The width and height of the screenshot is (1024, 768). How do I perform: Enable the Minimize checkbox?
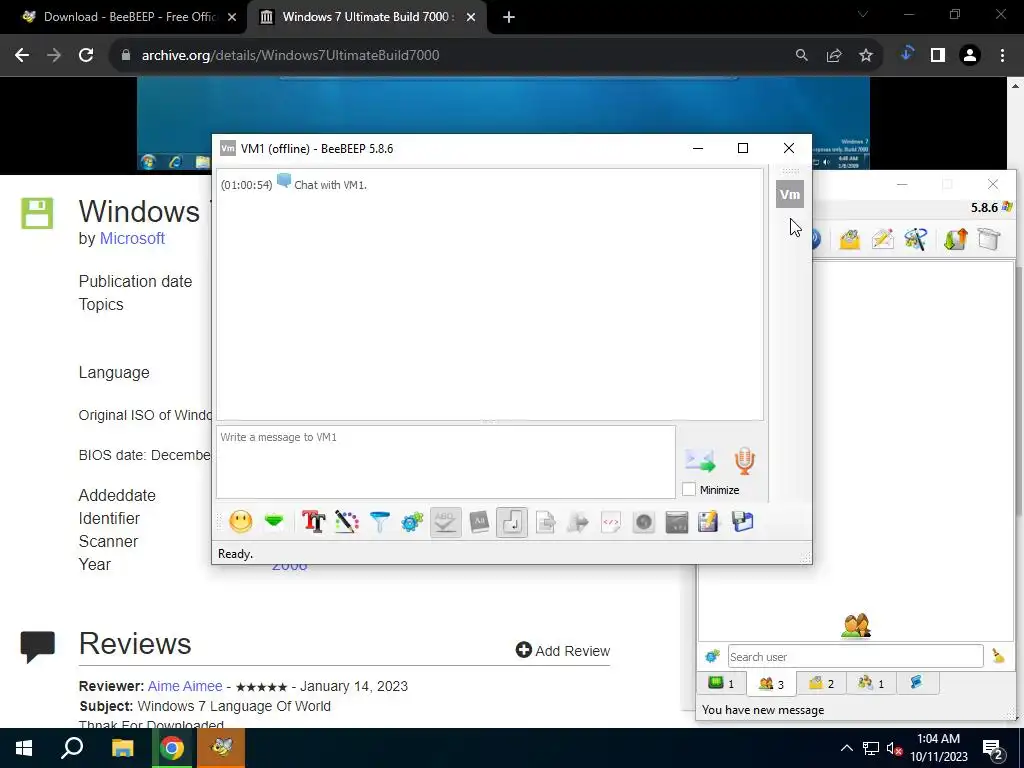click(689, 489)
